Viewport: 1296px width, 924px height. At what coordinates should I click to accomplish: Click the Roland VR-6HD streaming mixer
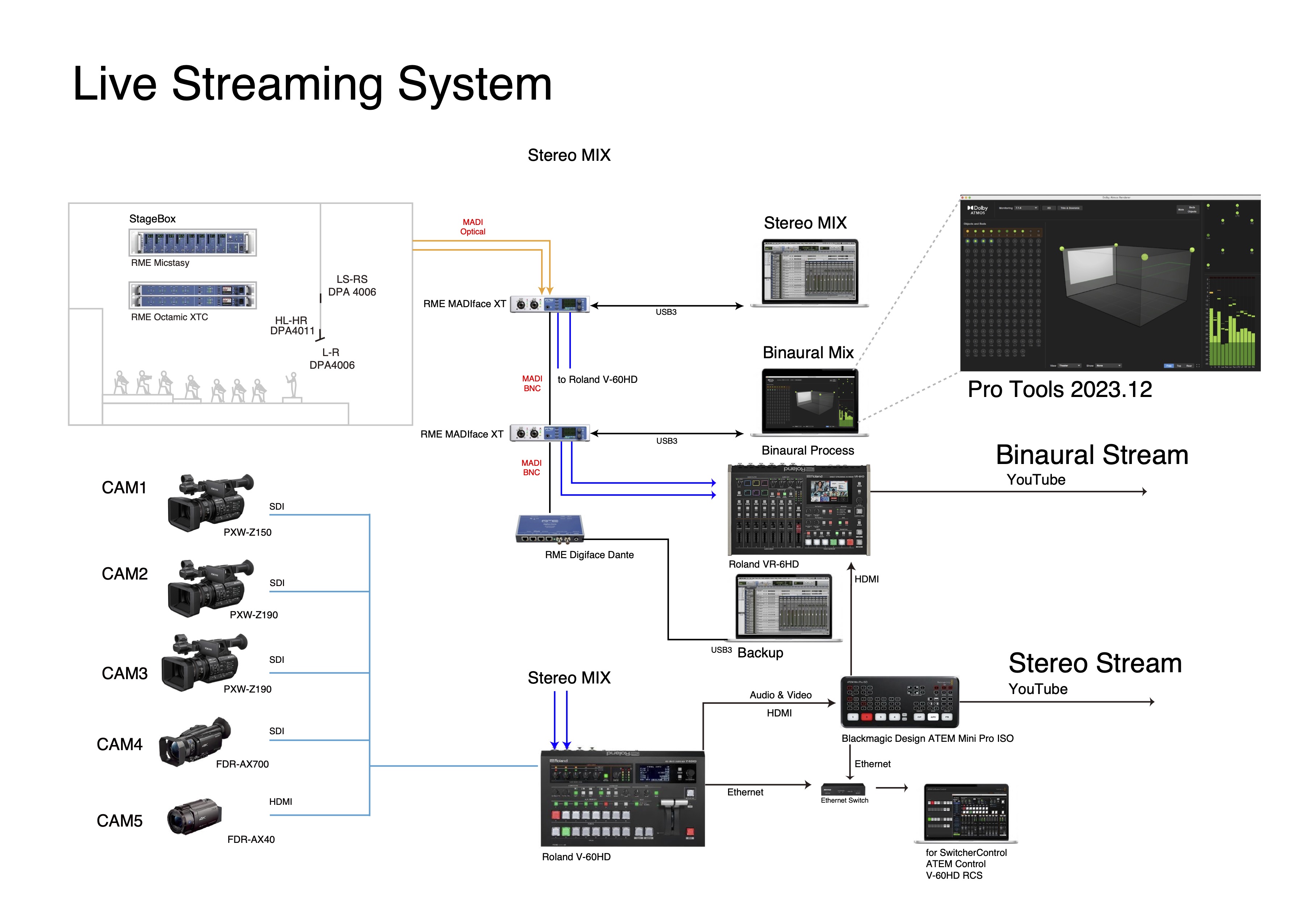799,509
